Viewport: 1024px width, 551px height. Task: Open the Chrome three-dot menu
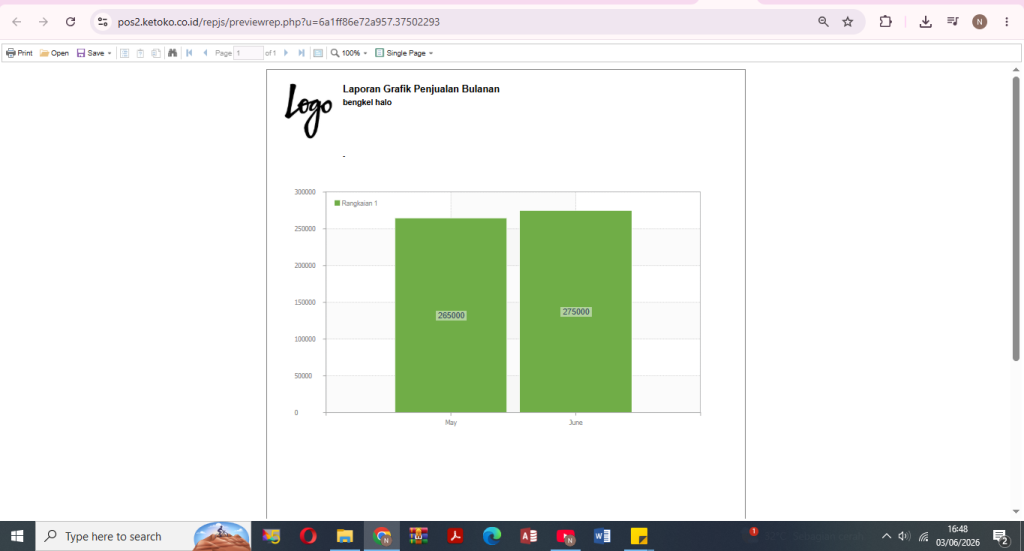tap(1006, 22)
